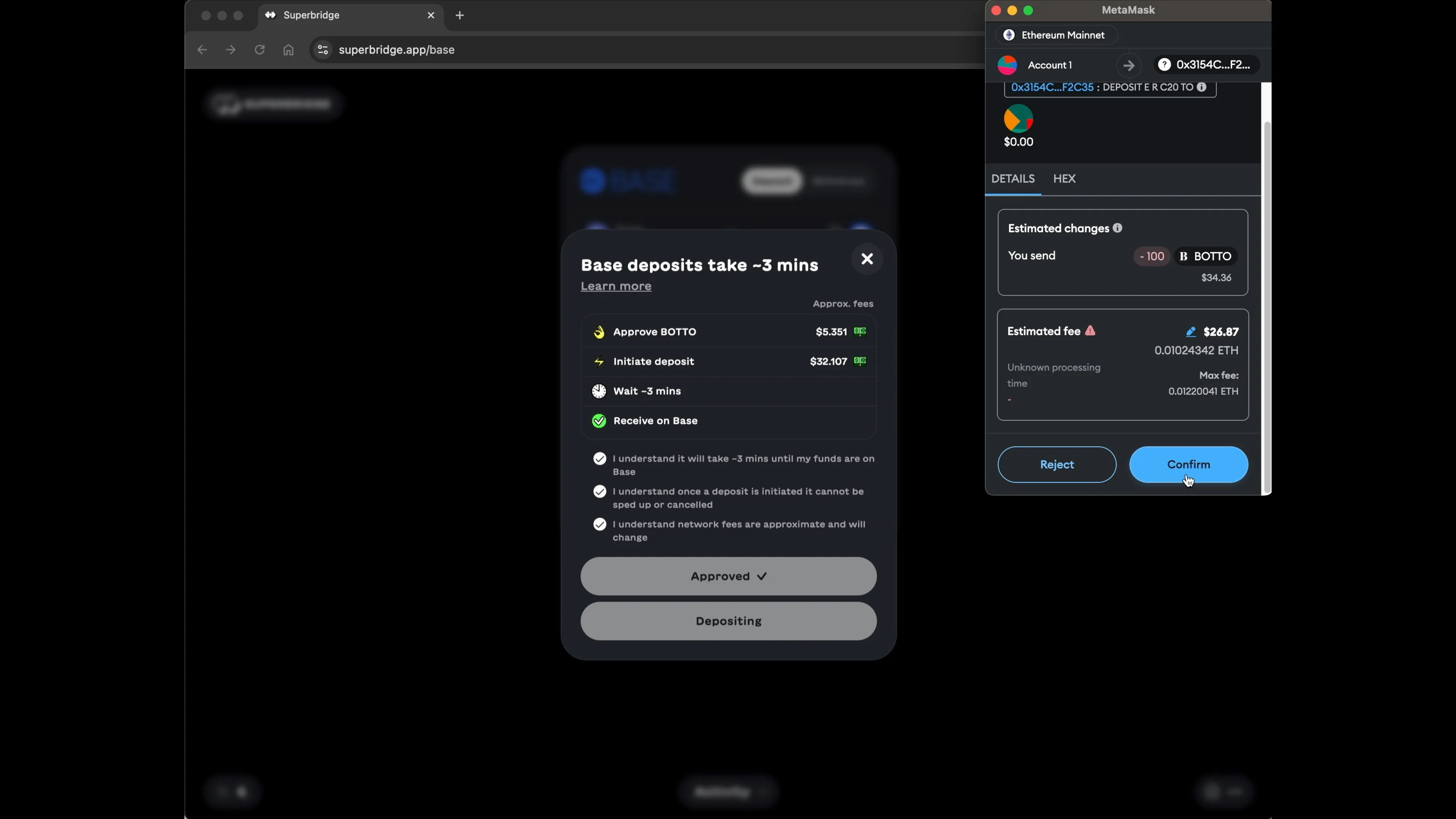The height and width of the screenshot is (819, 1456).
Task: Click the Account 1 avatar icon
Action: point(1007,65)
